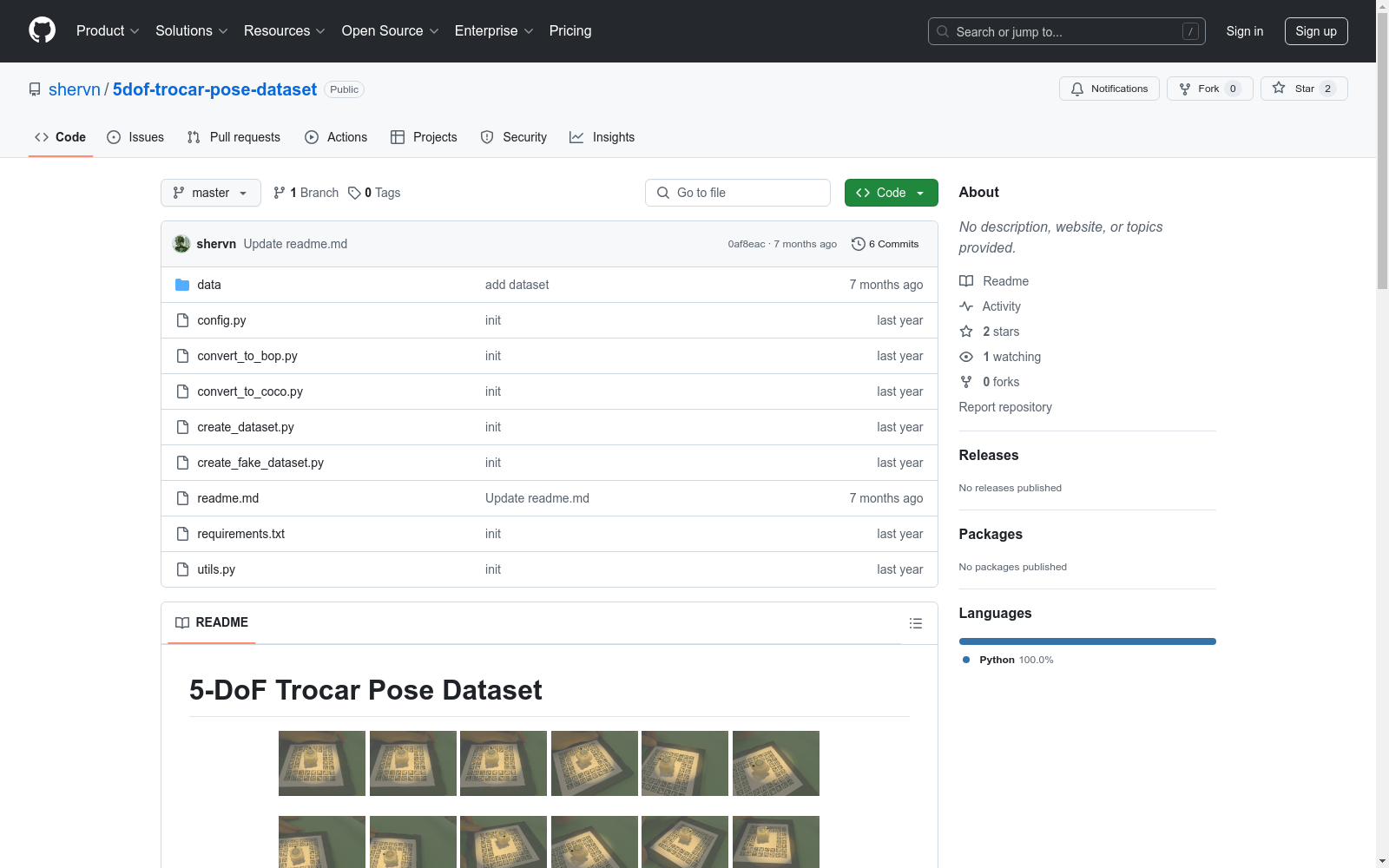Open the 'Update readme.md' commit message in header

coord(295,244)
